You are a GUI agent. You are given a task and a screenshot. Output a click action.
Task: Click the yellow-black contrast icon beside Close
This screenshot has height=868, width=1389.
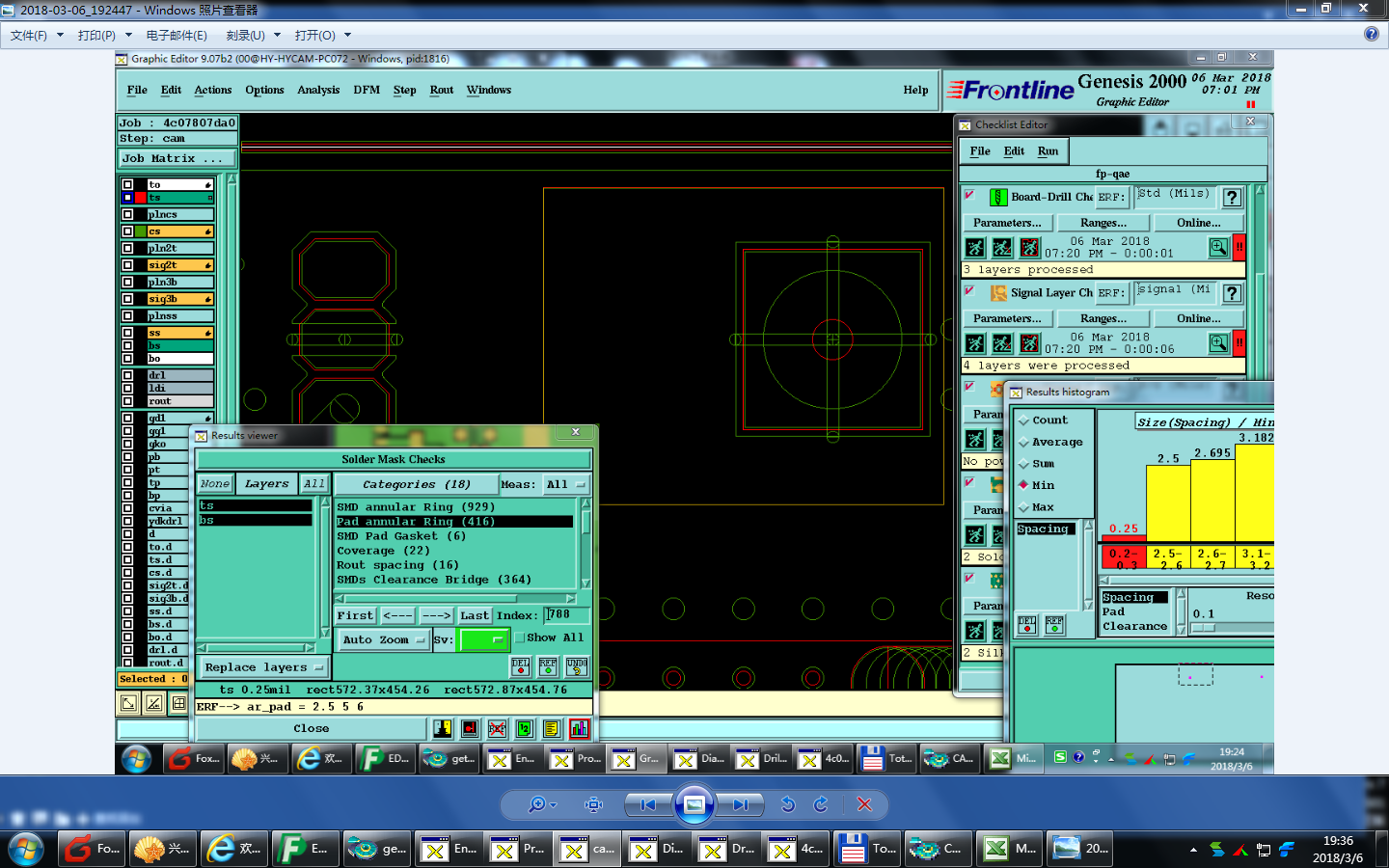(443, 729)
